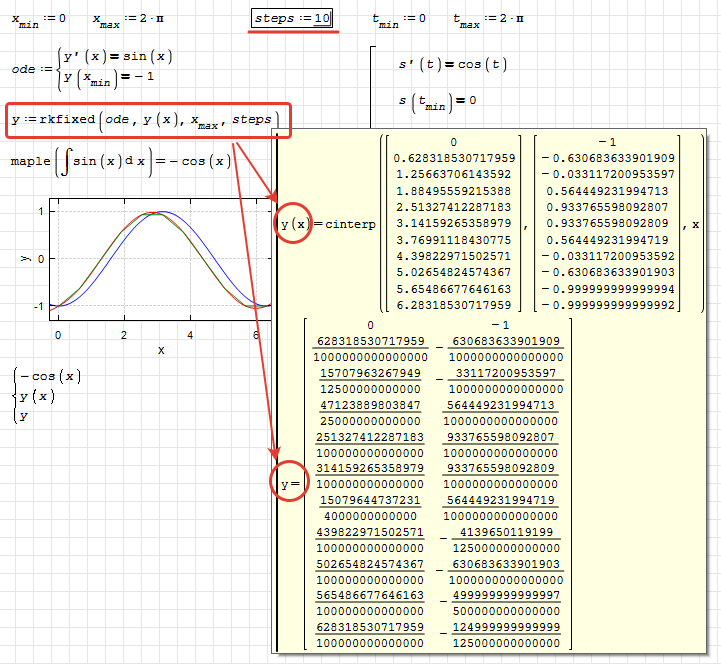This screenshot has width=721, height=664.
Task: Click the steps := 10 definition
Action: (293, 19)
